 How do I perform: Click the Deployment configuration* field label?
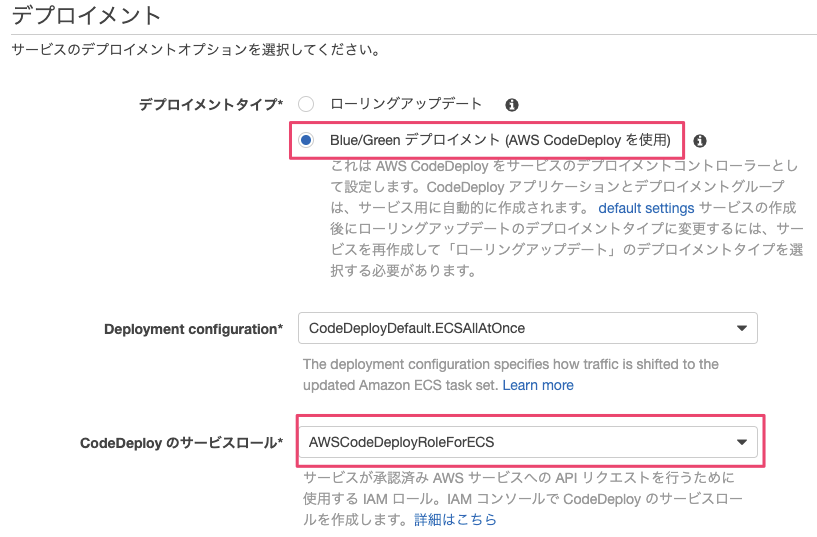pyautogui.click(x=193, y=329)
